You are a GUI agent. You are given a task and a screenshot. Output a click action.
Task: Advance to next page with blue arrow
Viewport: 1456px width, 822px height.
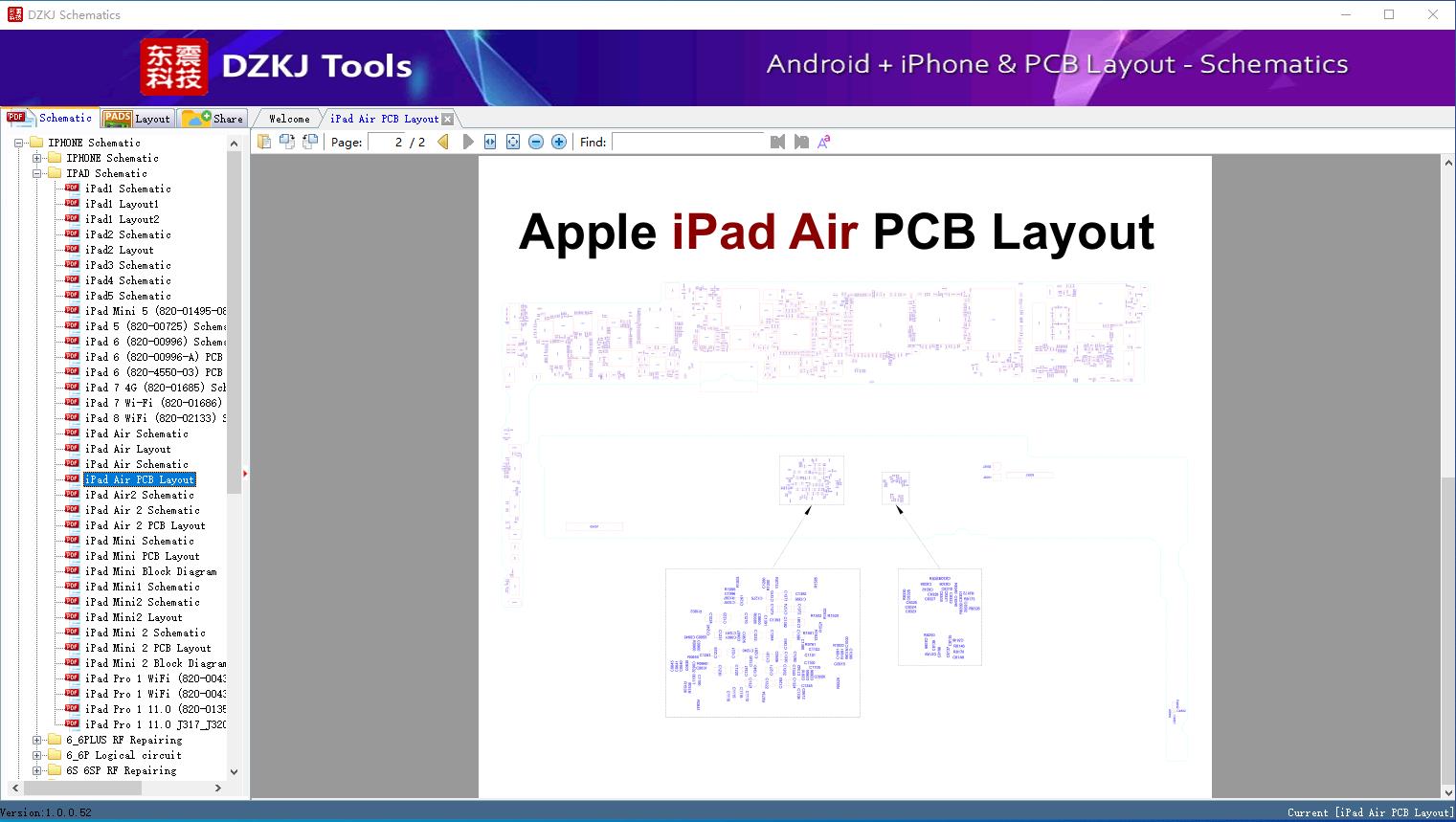[x=467, y=141]
